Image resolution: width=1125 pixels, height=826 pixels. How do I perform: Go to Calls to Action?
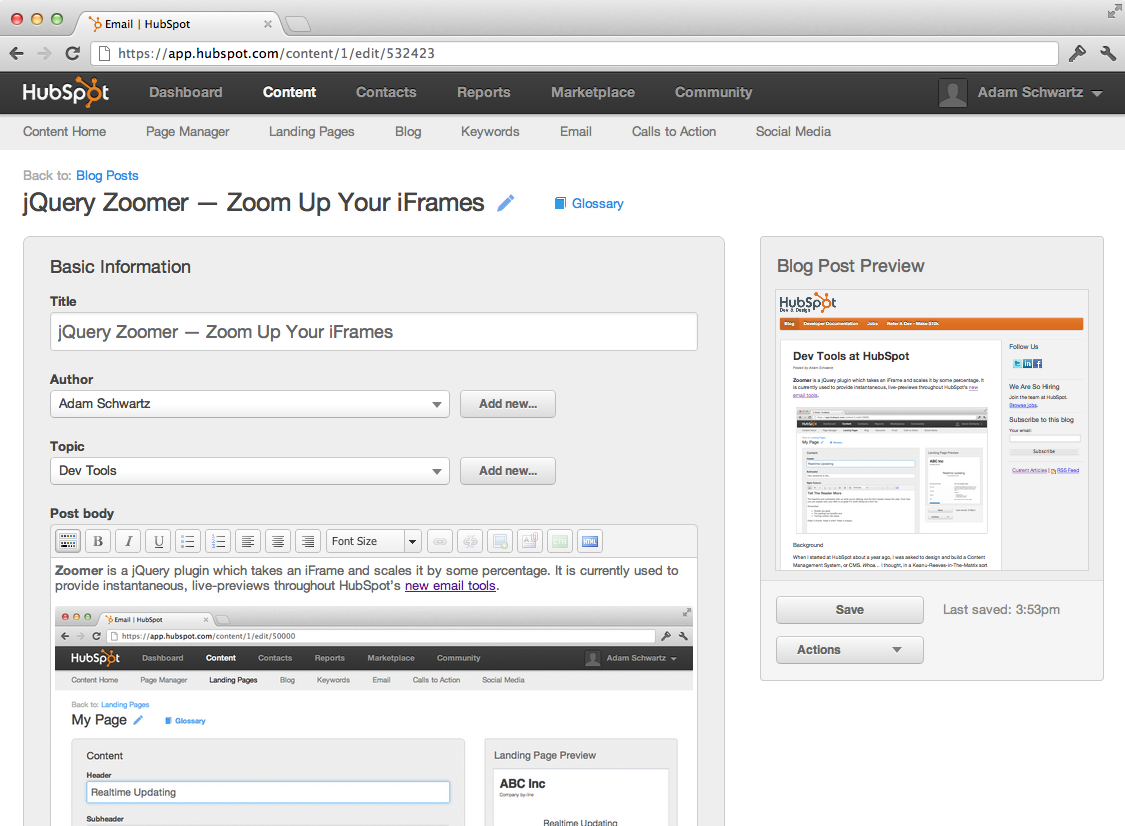pos(674,132)
